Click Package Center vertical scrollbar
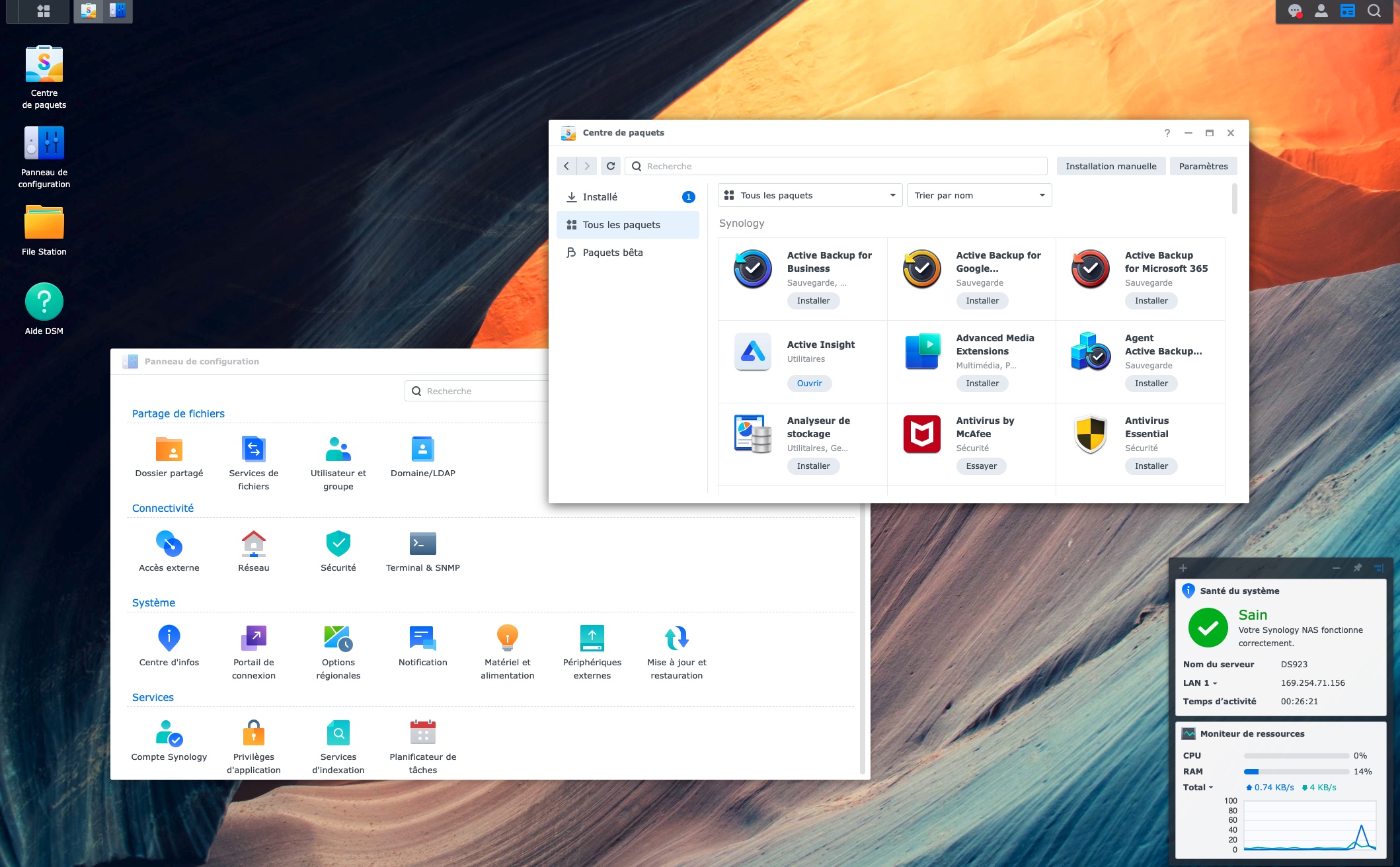Image resolution: width=1400 pixels, height=867 pixels. pos(1235,199)
